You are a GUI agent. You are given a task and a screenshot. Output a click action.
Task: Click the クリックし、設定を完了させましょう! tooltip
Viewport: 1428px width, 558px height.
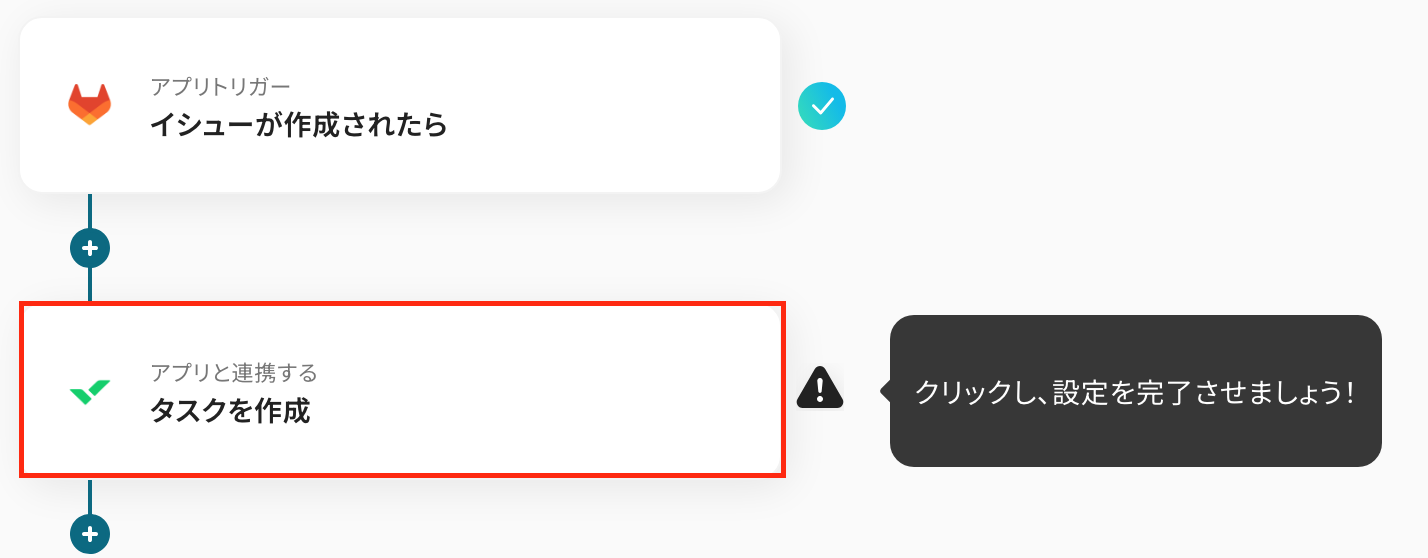(1135, 391)
